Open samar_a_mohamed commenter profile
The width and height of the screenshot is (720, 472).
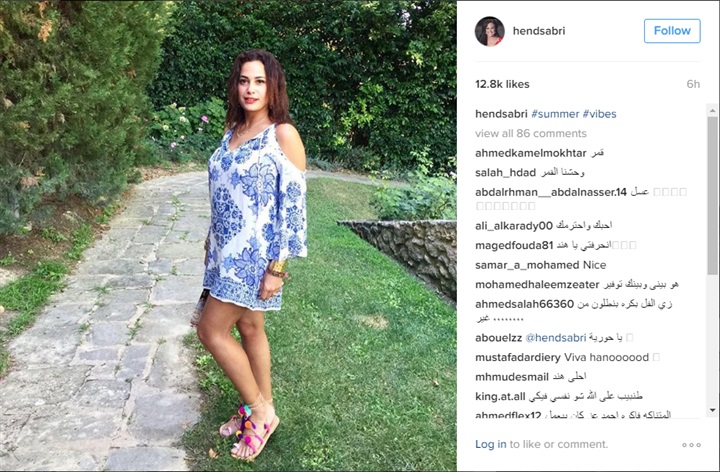[527, 265]
